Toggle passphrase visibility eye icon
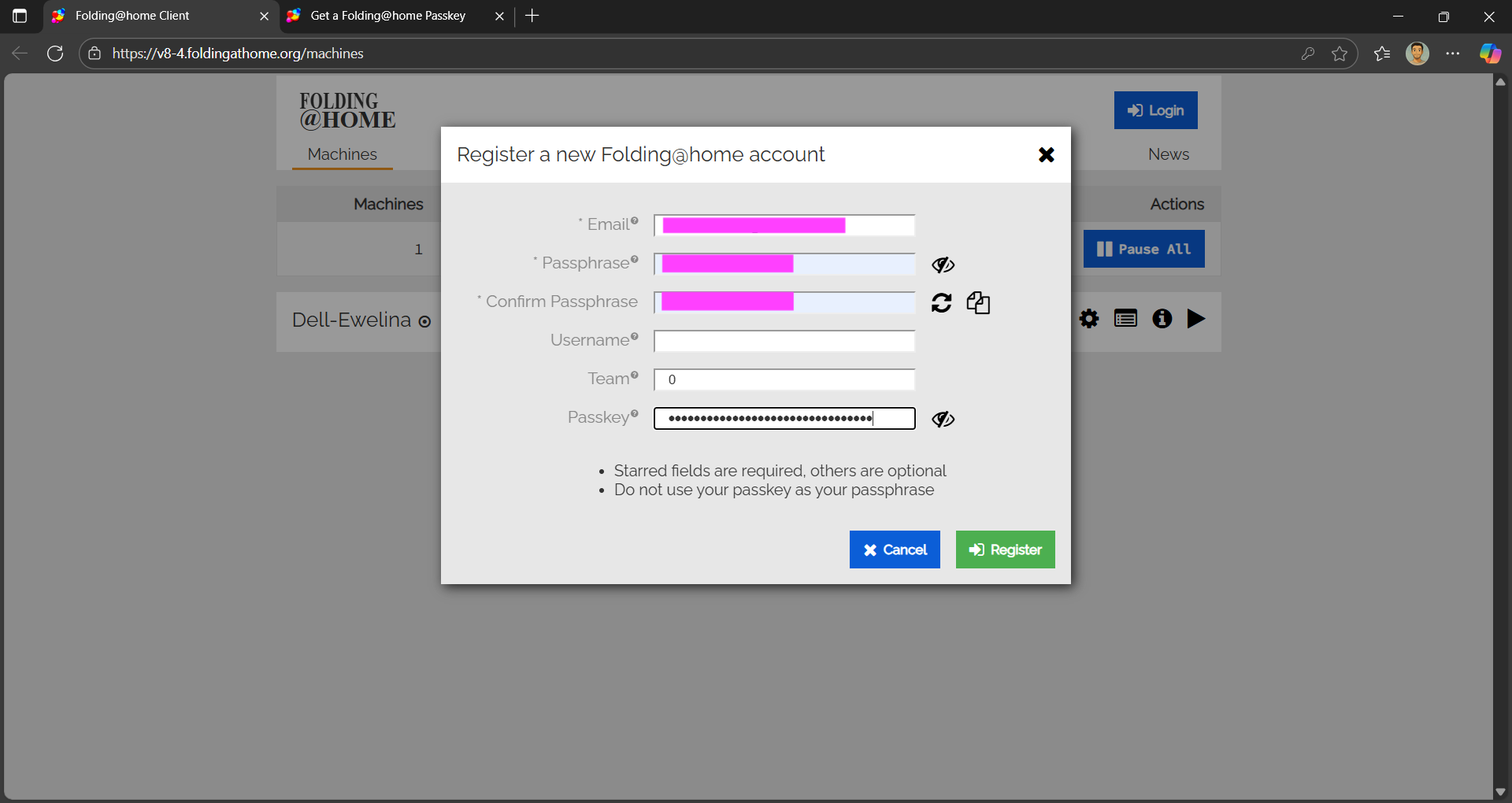The height and width of the screenshot is (803, 1512). (943, 265)
